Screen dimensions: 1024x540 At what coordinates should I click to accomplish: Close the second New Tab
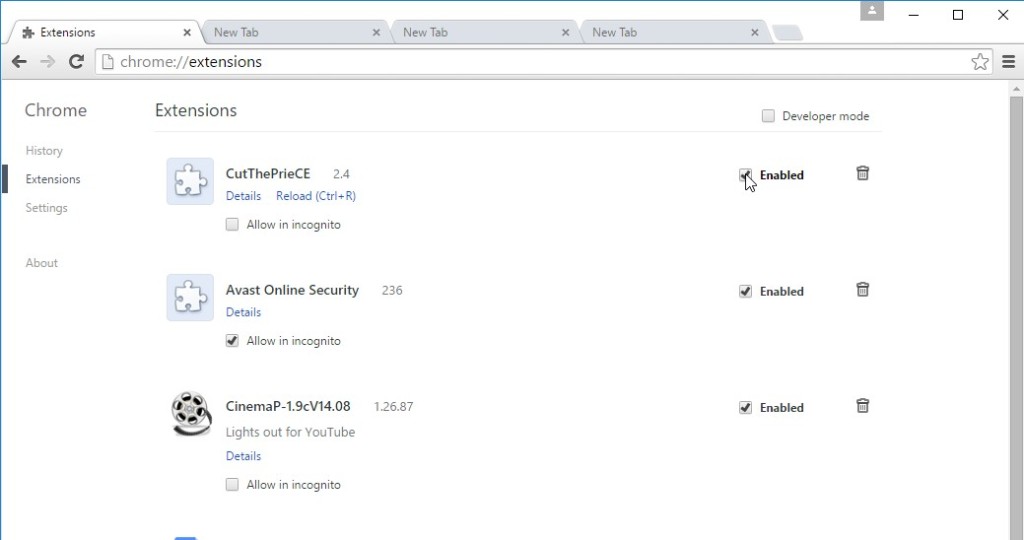566,32
